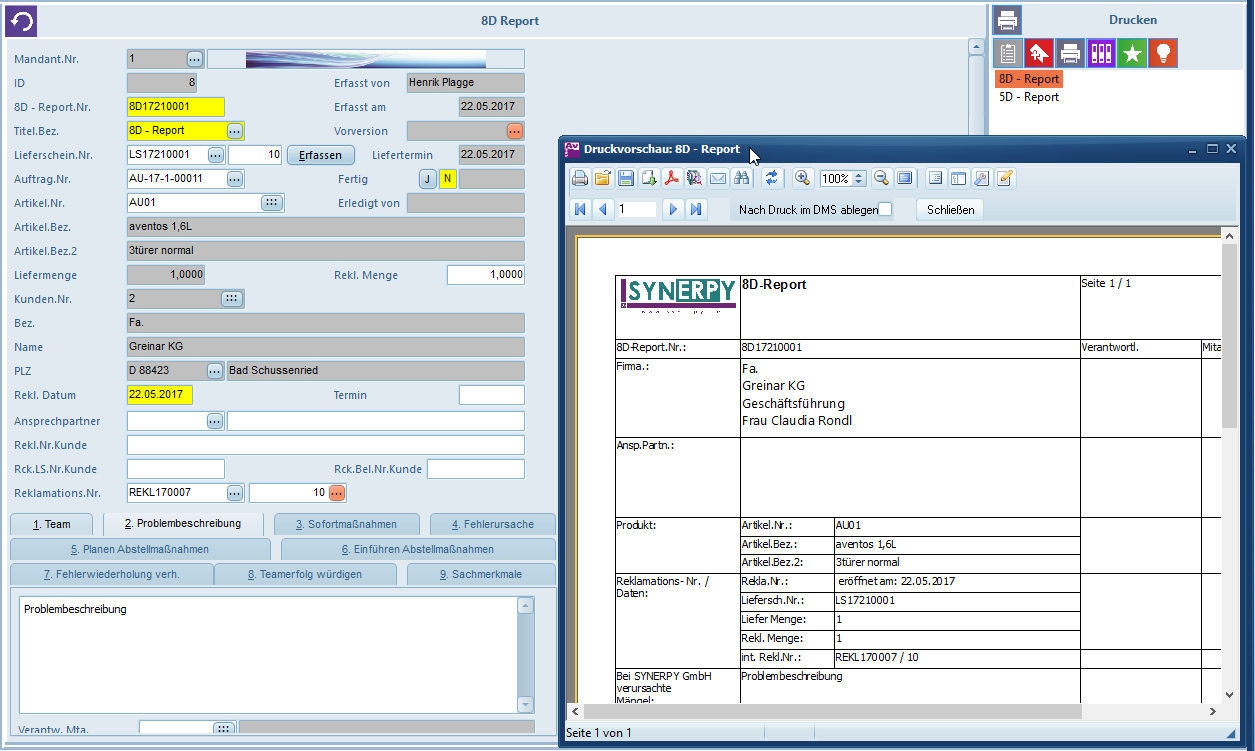Screen dimensions: 1255x751
Task: Click the Erfassen button
Action: [x=321, y=155]
